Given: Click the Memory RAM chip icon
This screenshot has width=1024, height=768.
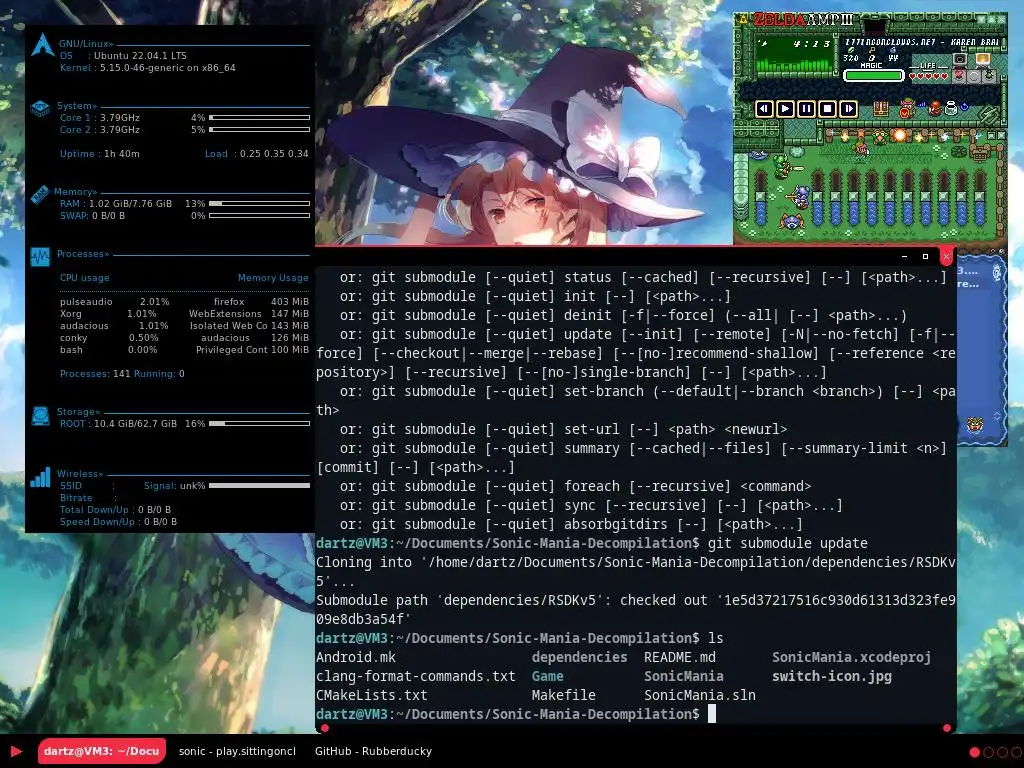Looking at the screenshot, I should click(x=40, y=194).
